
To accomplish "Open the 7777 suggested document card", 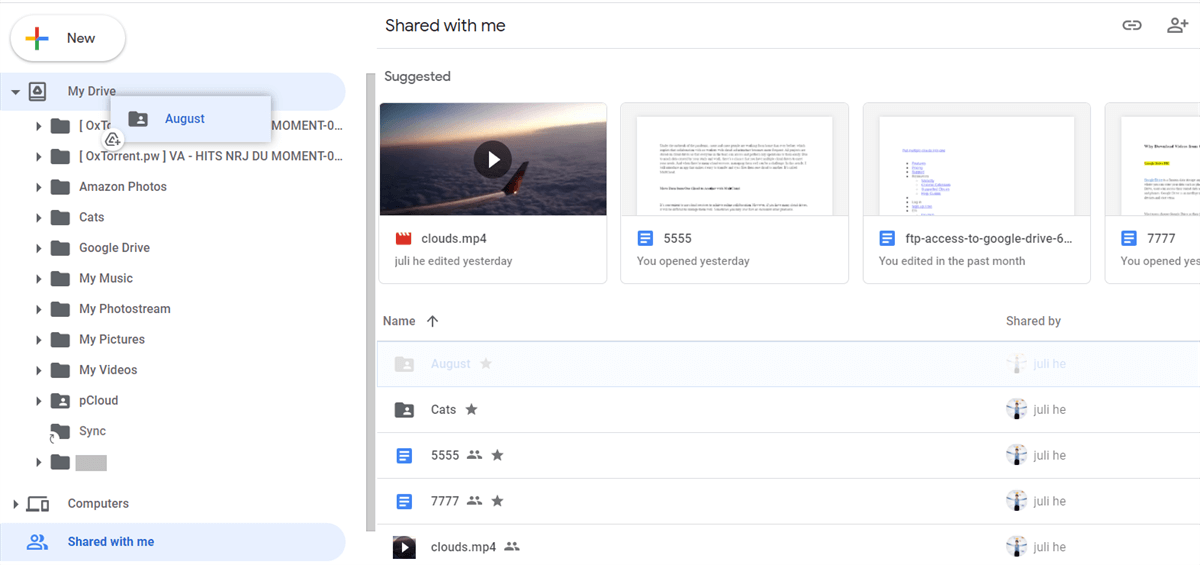I will point(1152,193).
